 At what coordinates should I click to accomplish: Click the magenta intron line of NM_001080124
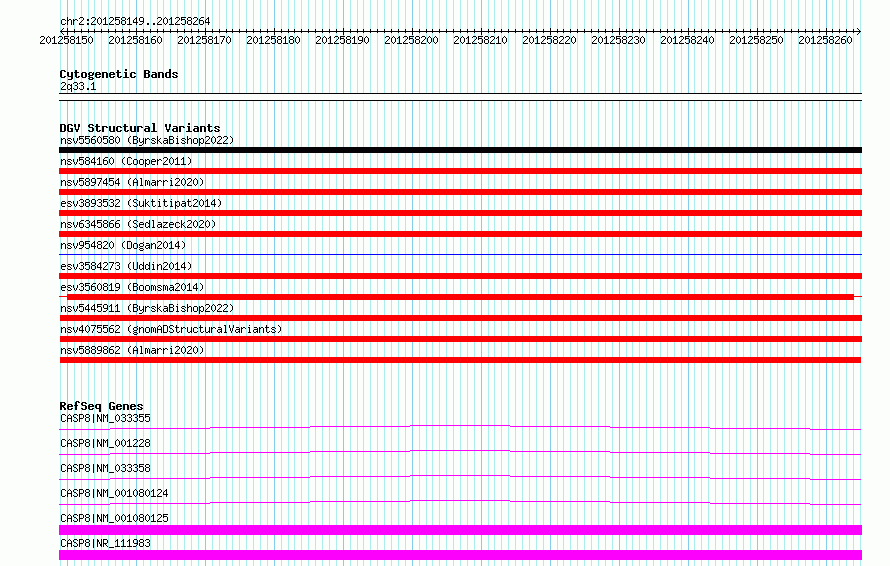[460, 502]
